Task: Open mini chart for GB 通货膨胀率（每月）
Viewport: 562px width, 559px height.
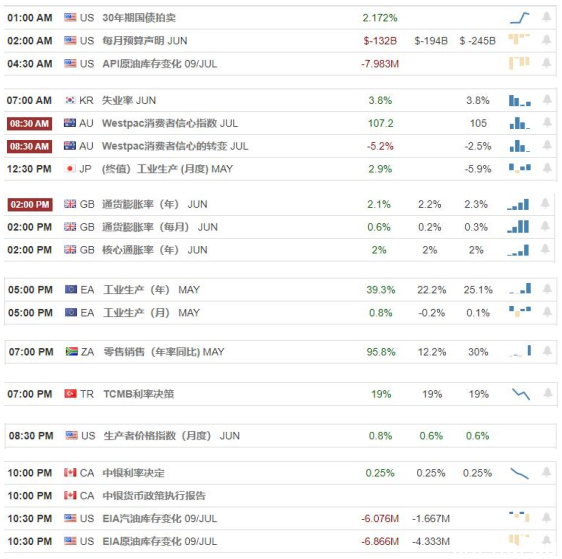Action: coord(518,227)
